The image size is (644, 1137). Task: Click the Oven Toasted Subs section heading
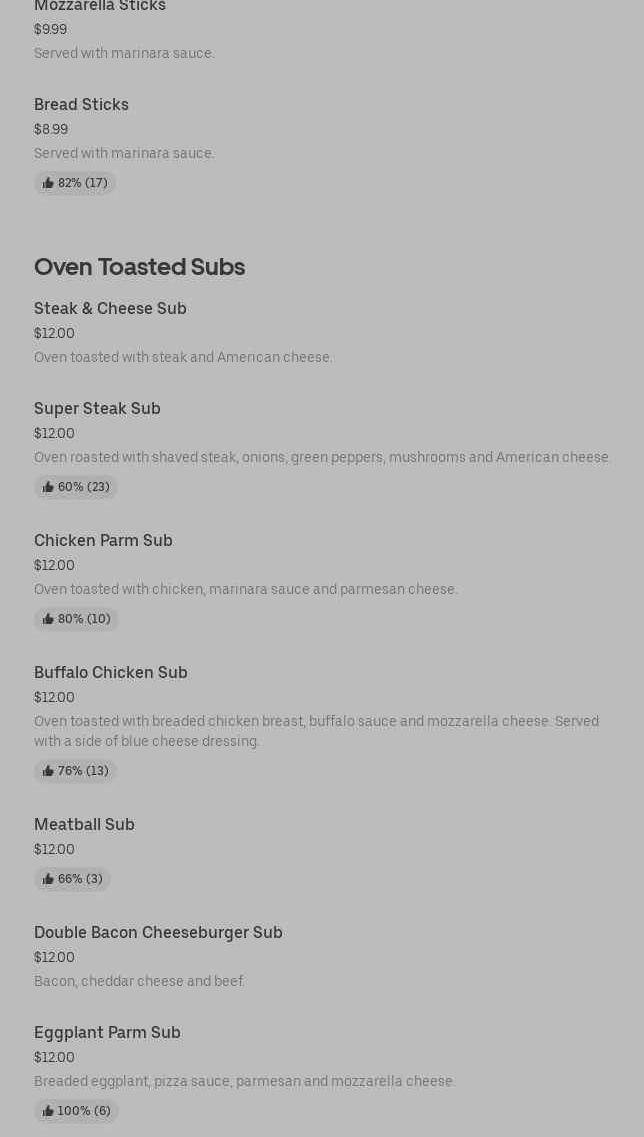[139, 266]
